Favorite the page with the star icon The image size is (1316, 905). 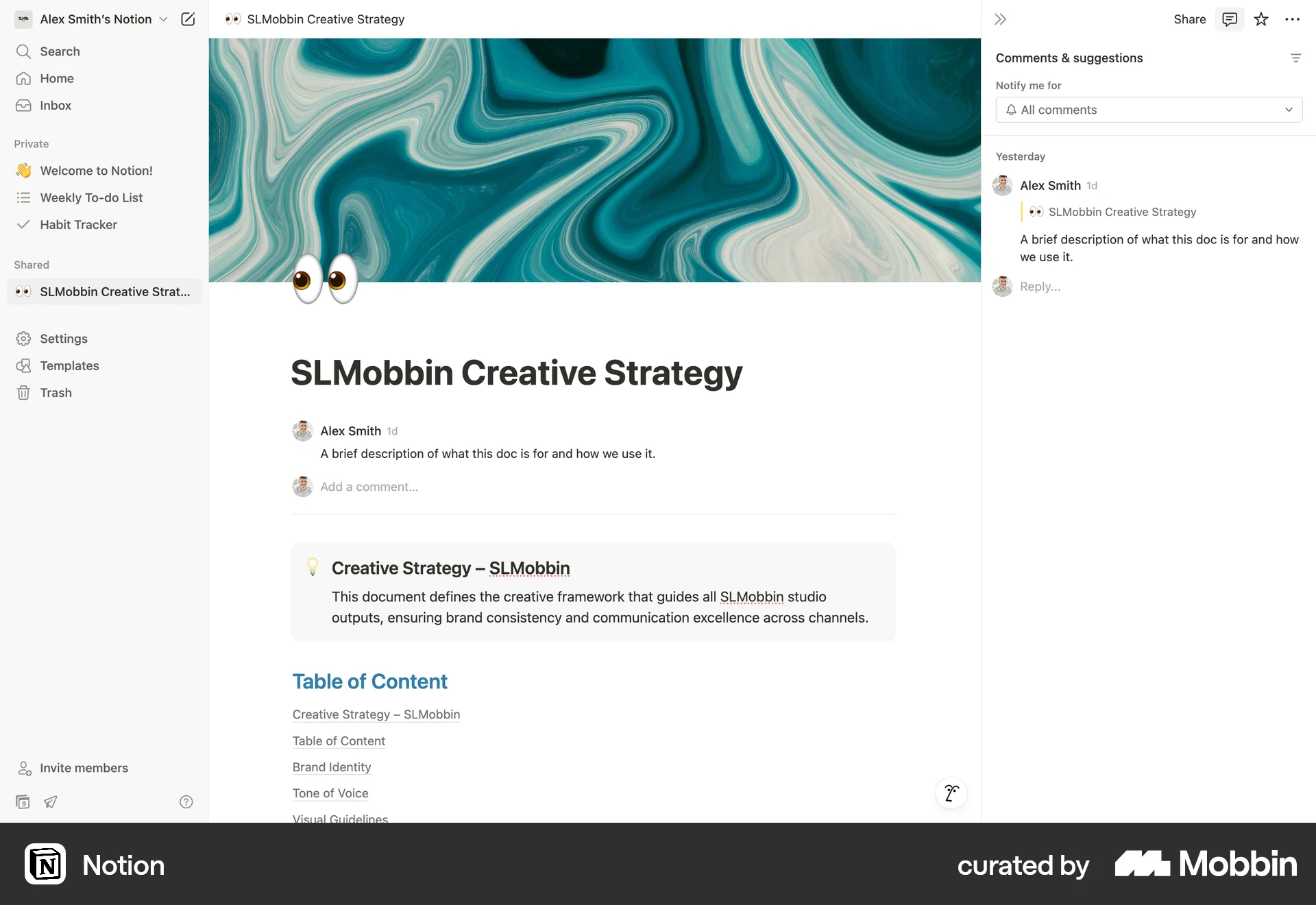click(x=1261, y=19)
